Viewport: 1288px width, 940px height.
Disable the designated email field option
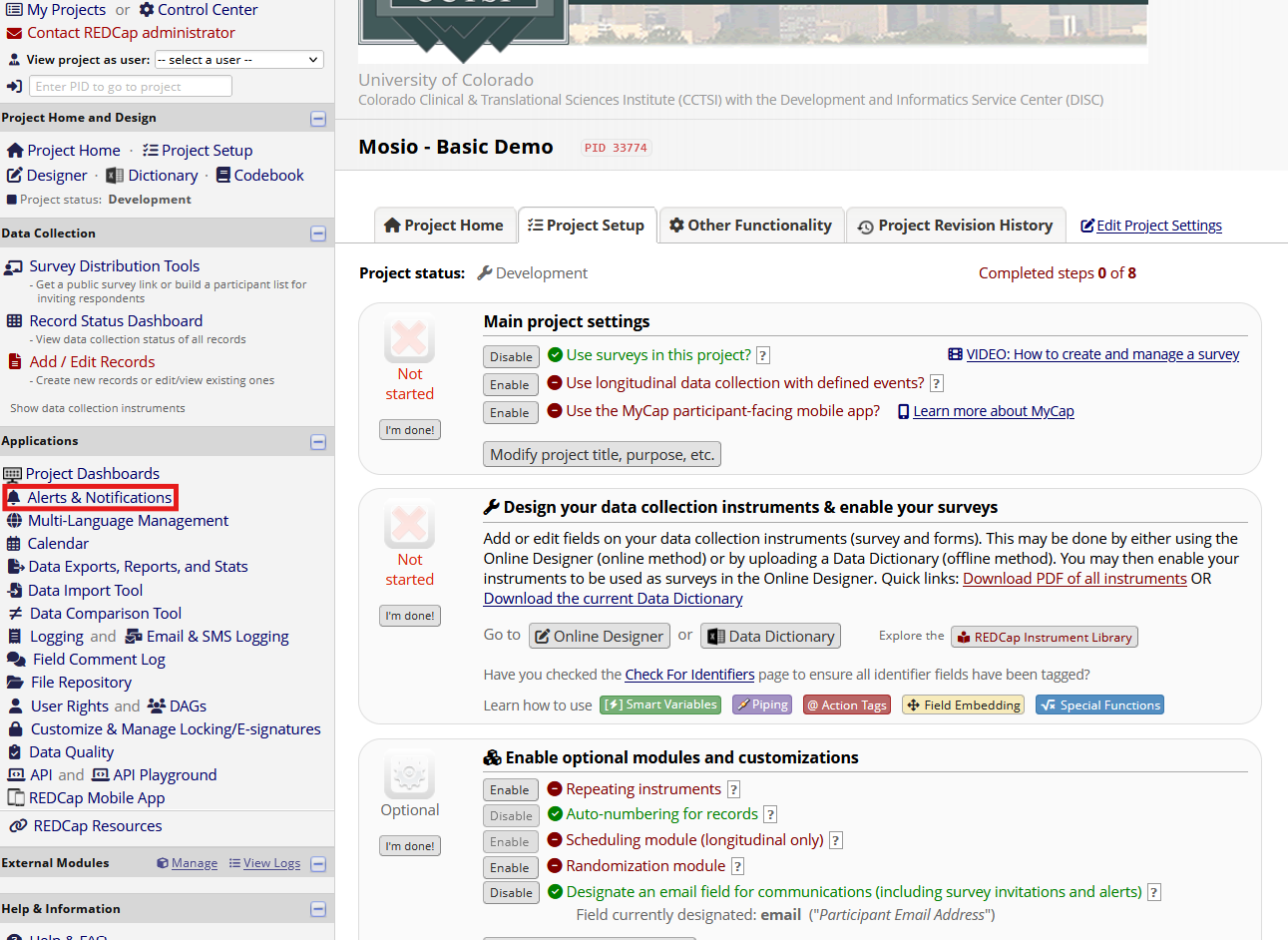click(511, 892)
